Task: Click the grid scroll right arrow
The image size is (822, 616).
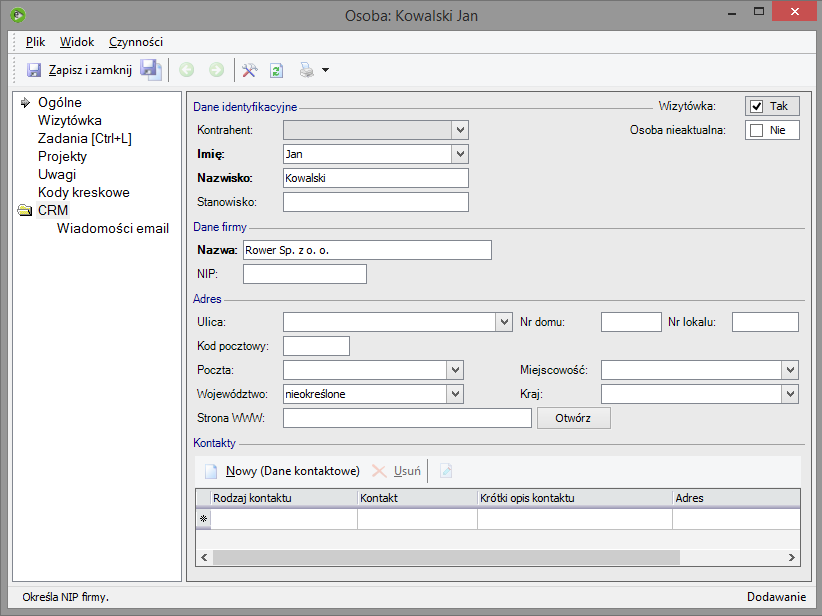Action: (792, 557)
